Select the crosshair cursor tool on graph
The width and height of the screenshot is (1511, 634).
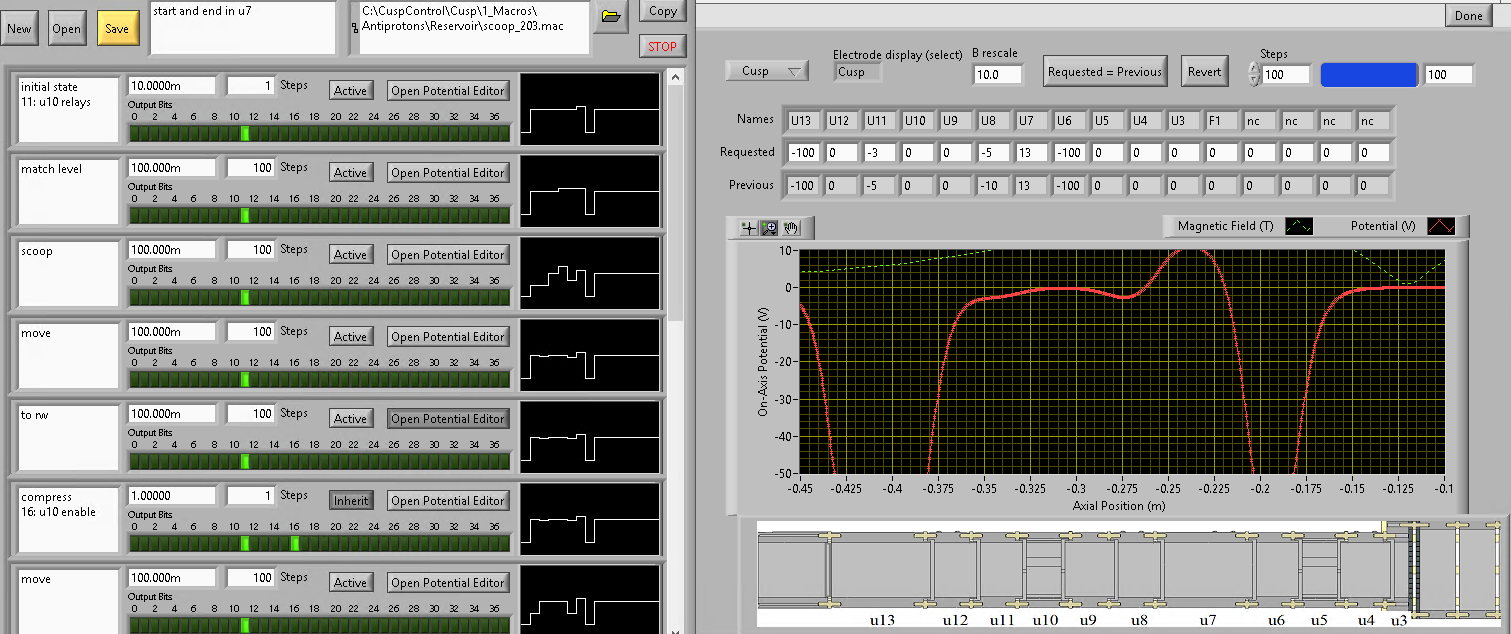(x=748, y=227)
